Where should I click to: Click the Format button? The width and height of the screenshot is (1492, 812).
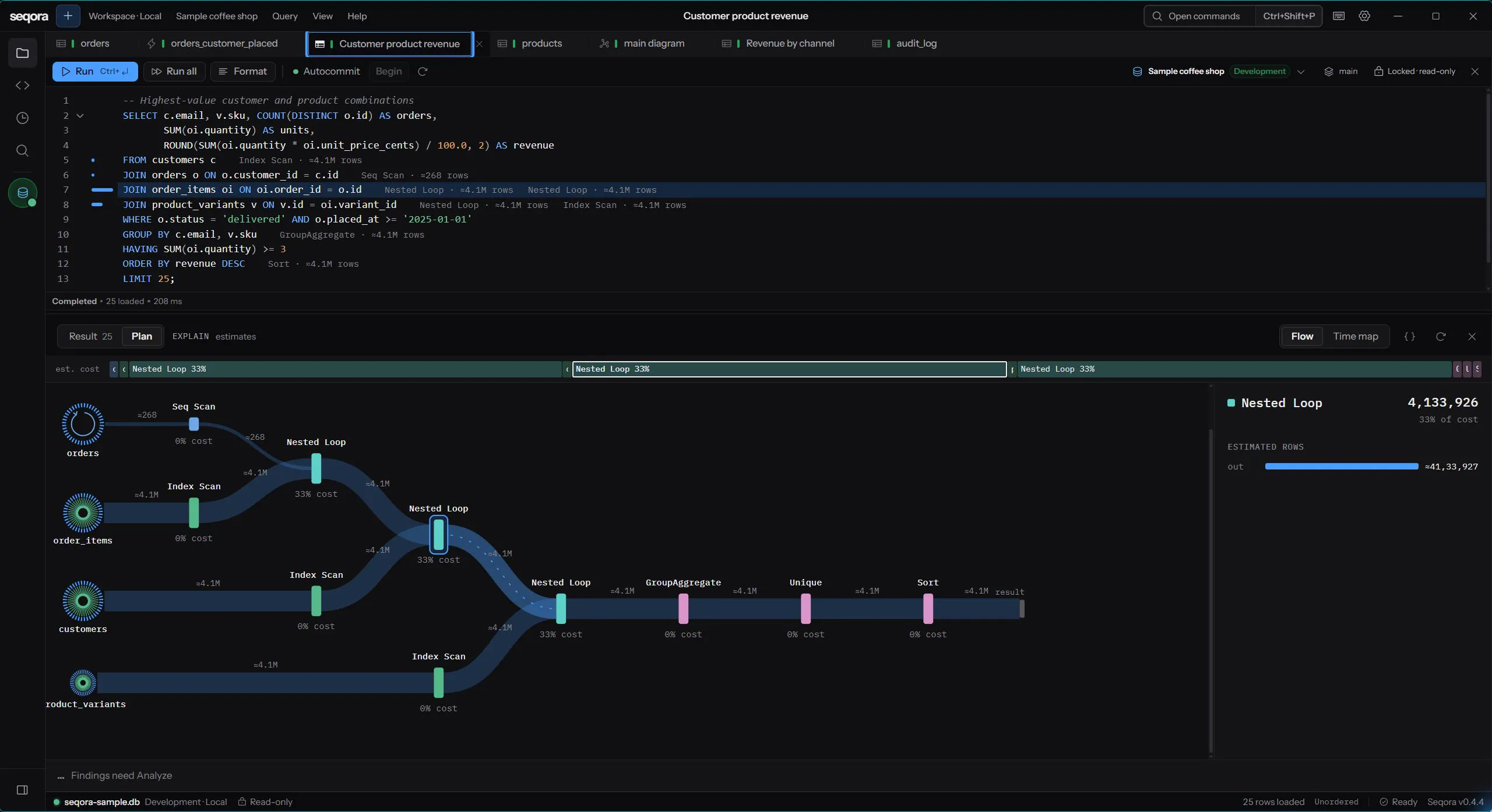(x=242, y=71)
